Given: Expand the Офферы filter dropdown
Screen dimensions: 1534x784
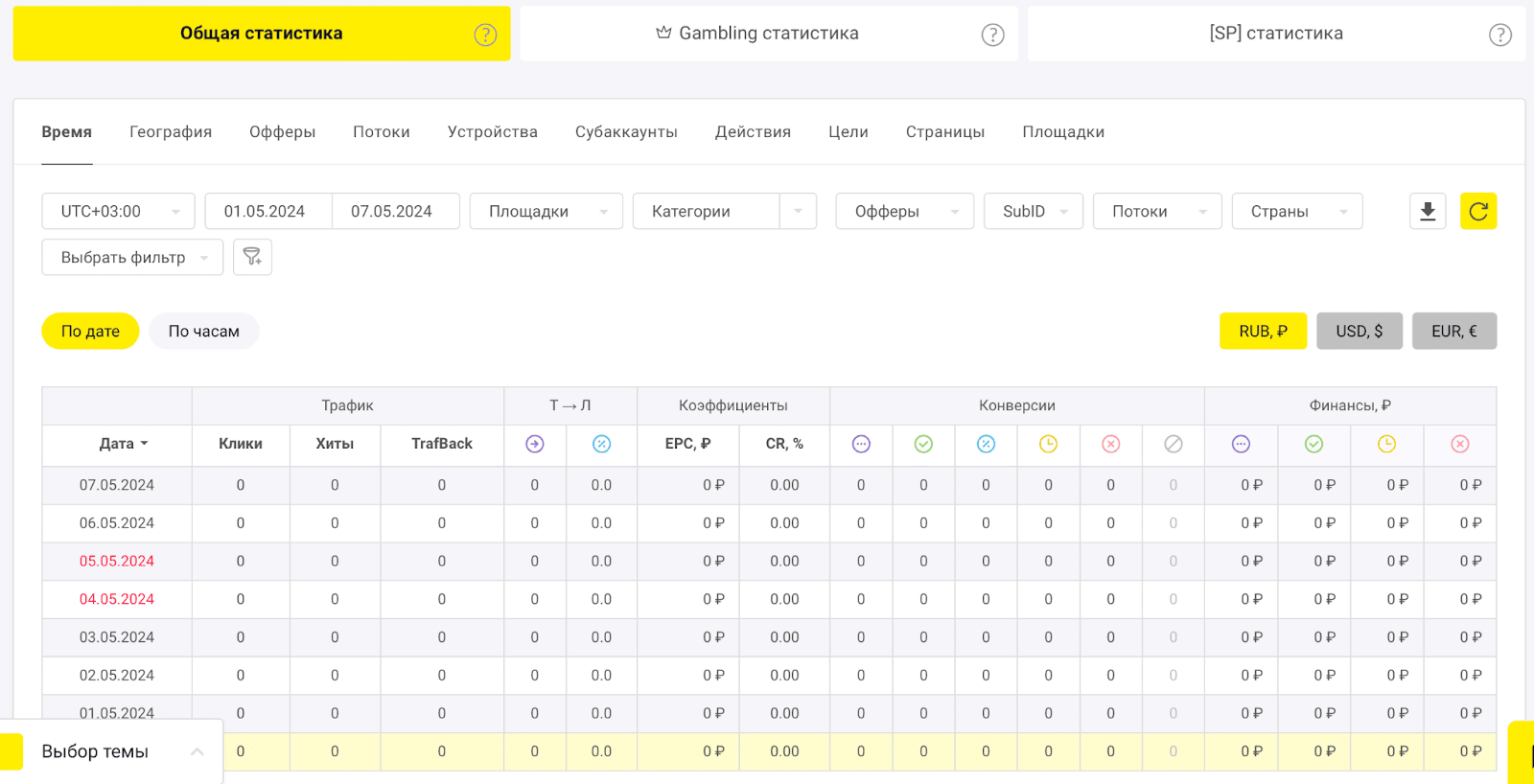Looking at the screenshot, I should pyautogui.click(x=904, y=211).
